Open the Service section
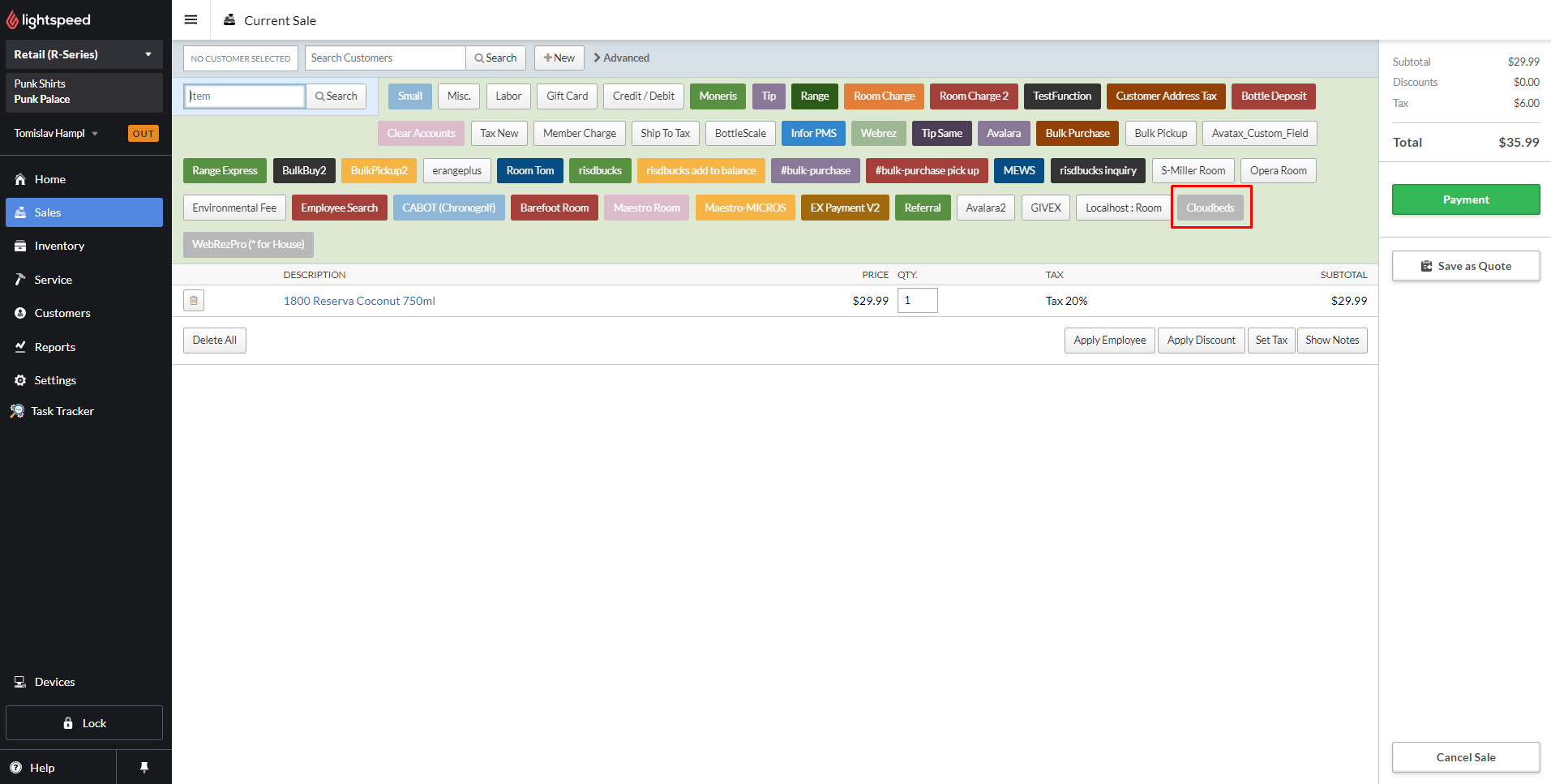 (x=52, y=279)
